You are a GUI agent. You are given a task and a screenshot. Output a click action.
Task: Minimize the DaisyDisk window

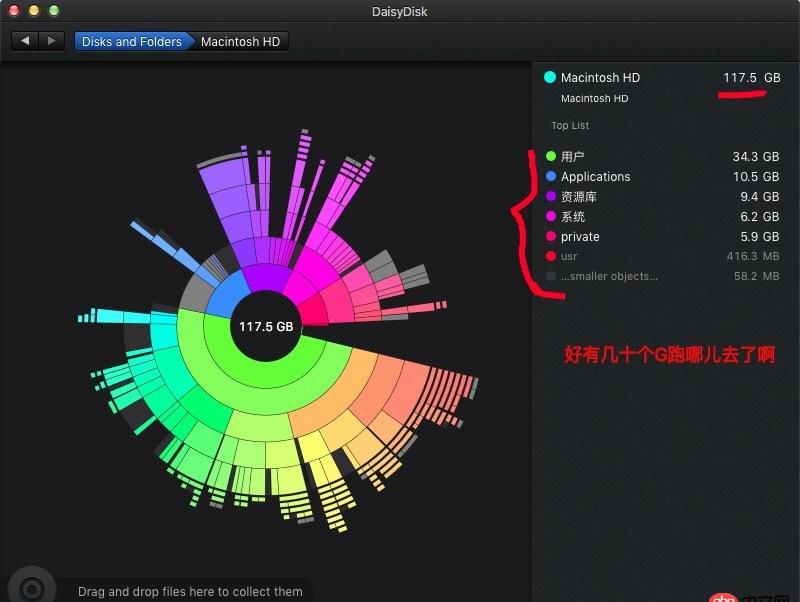coord(34,11)
